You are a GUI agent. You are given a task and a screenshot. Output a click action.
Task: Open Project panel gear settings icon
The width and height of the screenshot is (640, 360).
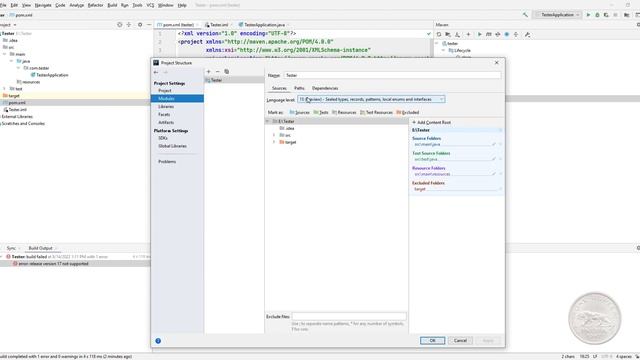(x=140, y=25)
